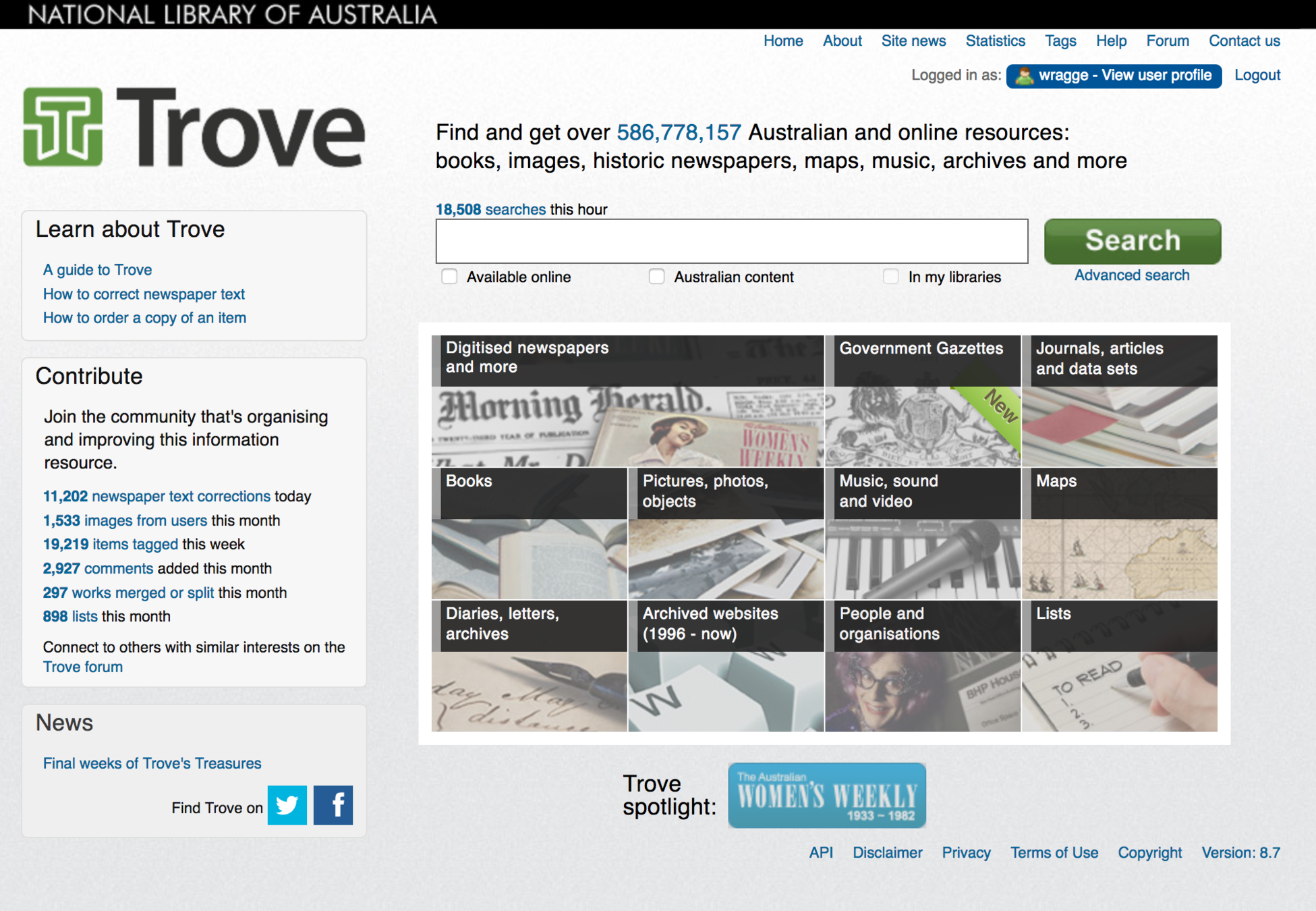Tick the Australian content checkbox

(656, 277)
